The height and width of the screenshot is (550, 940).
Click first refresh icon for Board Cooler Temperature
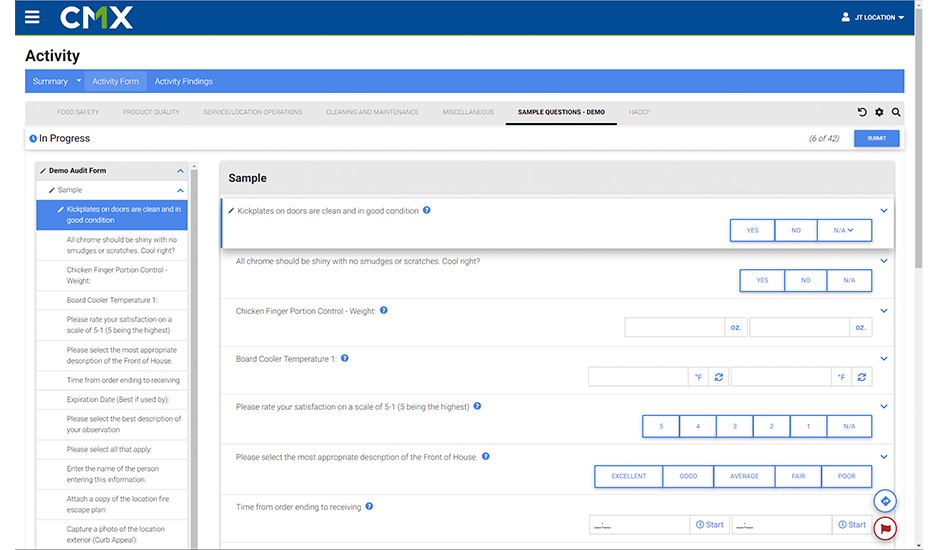pyautogui.click(x=718, y=377)
